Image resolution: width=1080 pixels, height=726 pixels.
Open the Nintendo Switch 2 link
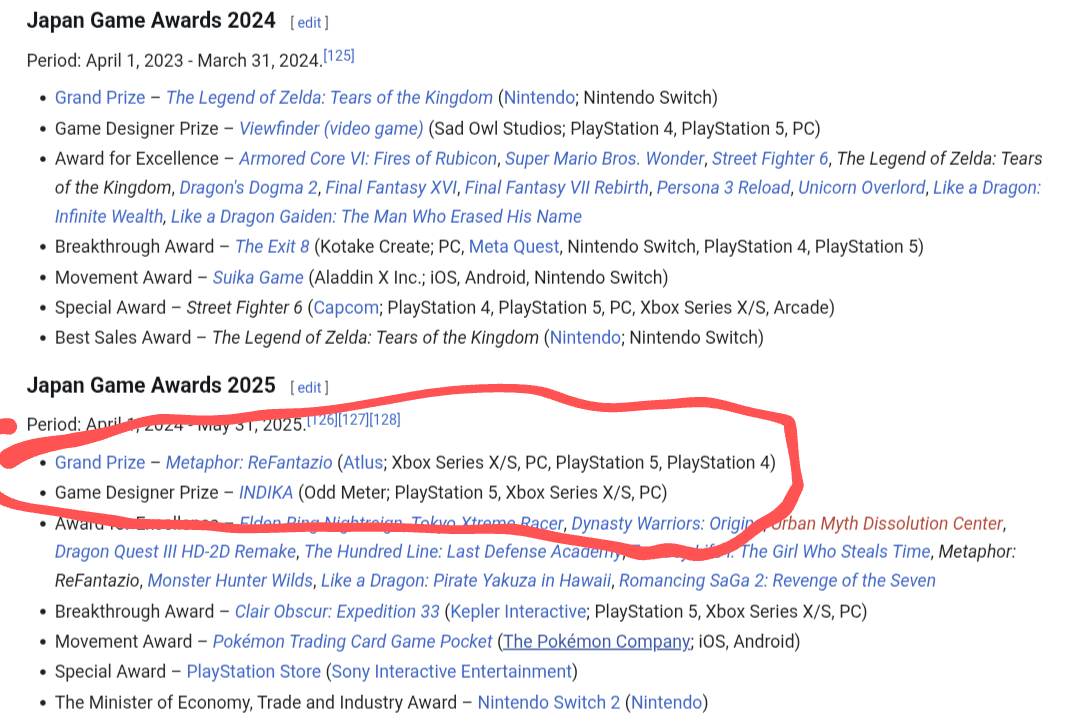coord(549,703)
